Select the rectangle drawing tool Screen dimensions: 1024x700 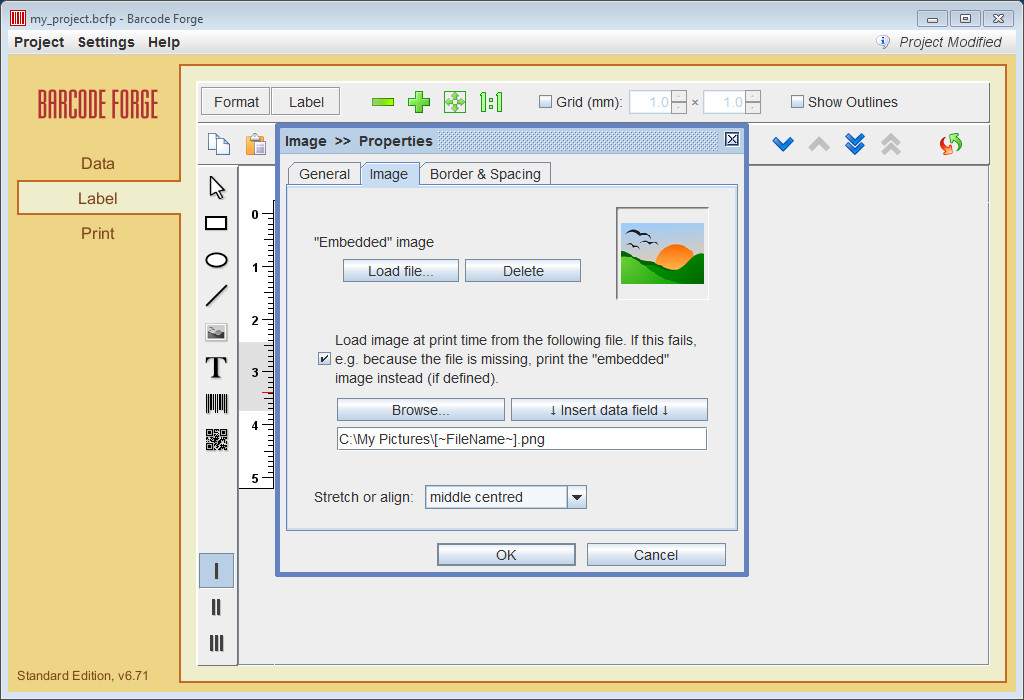(x=216, y=223)
